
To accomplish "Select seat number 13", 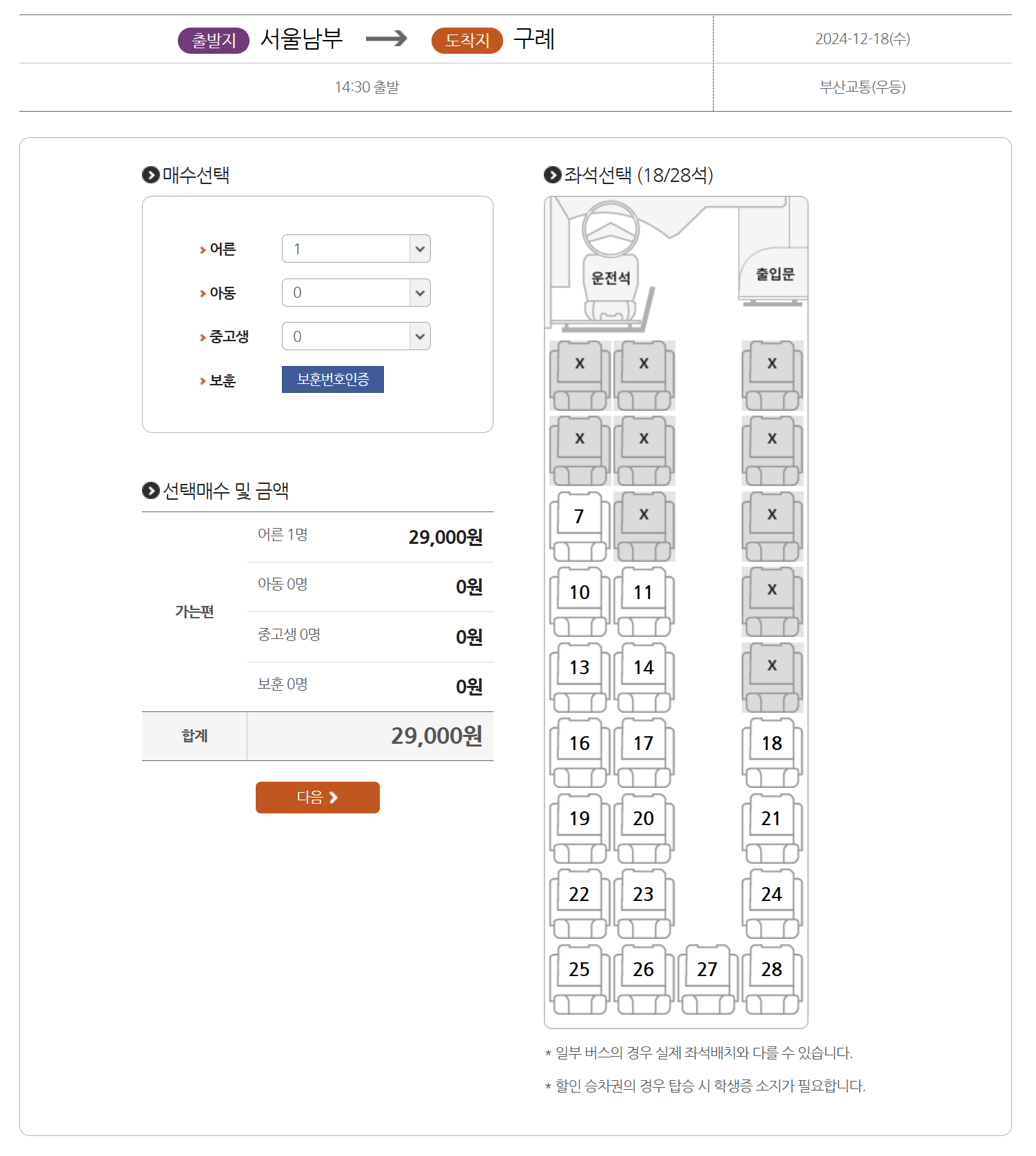I will (x=580, y=677).
